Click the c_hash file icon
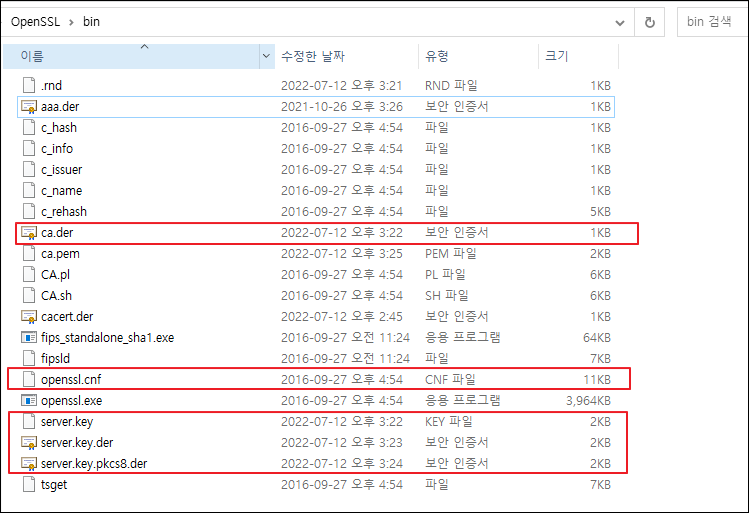This screenshot has height=513, width=749. click(x=29, y=128)
